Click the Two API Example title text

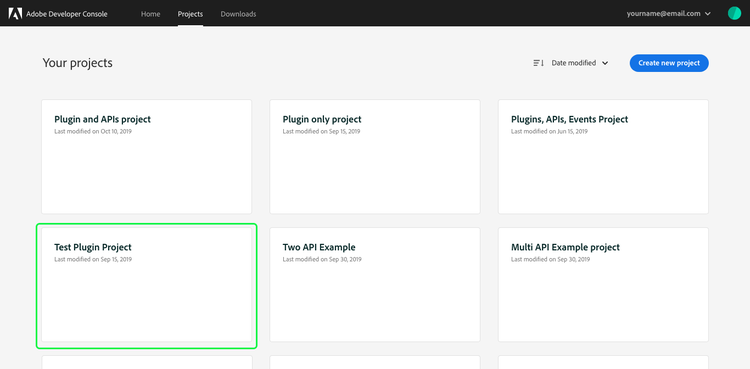319,247
